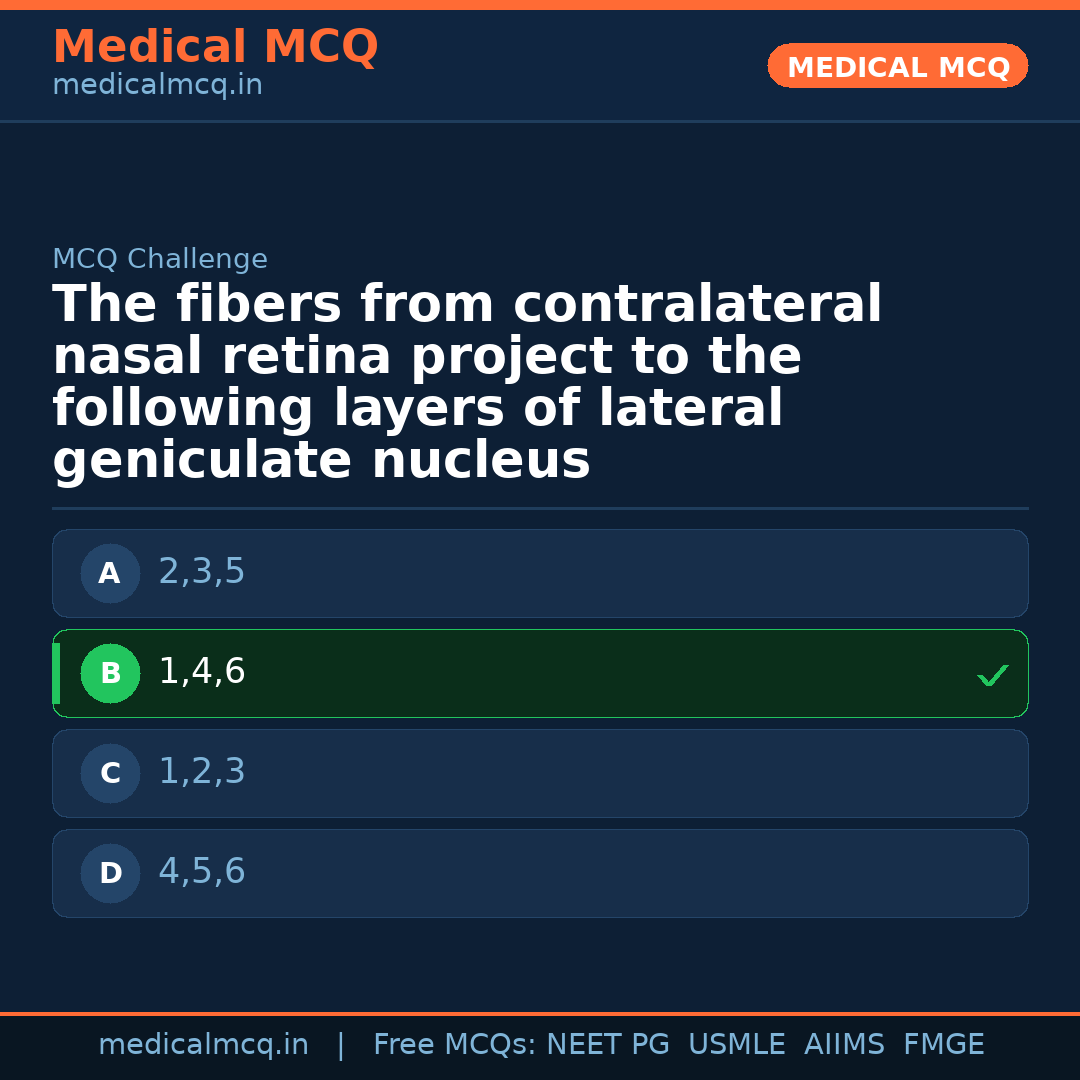Screen dimensions: 1080x1080
Task: Click the MCQ Challenge label
Action: (x=160, y=260)
